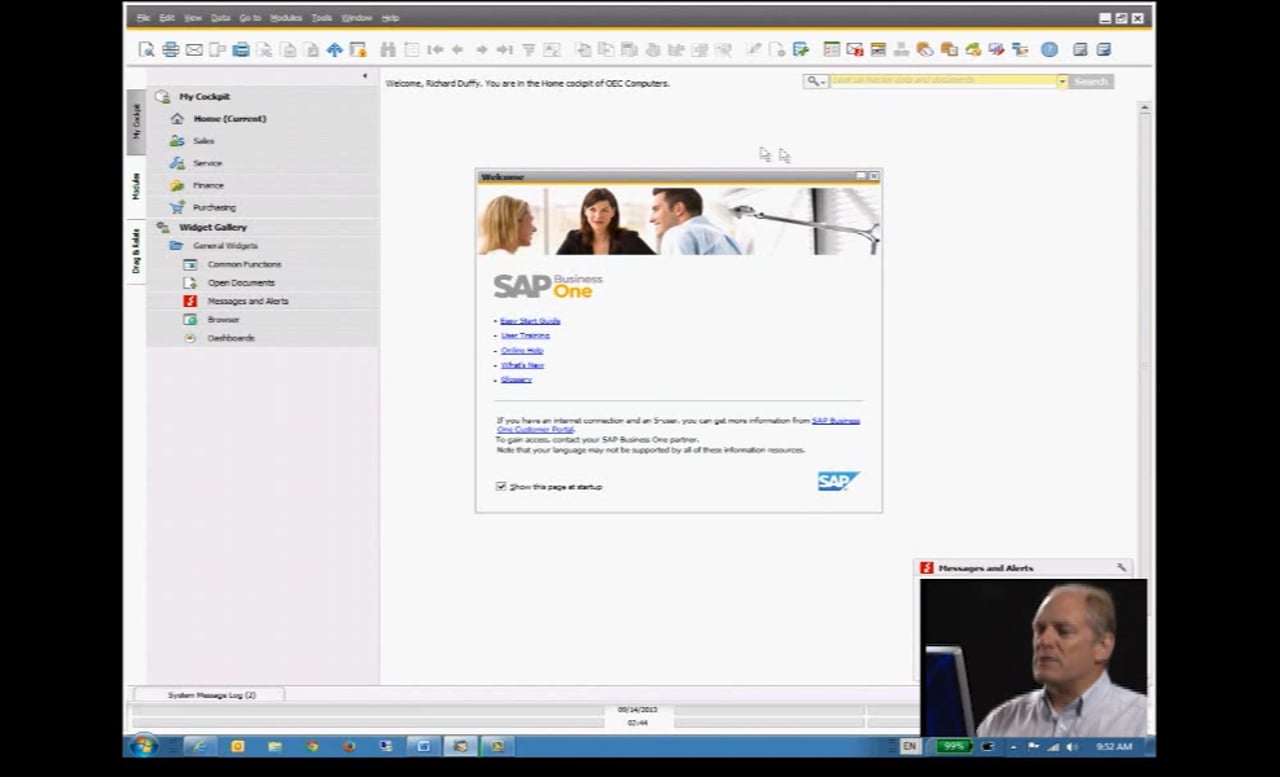Switch to the Drag & Relate vertical tab
Viewport: 1280px width, 777px height.
(x=136, y=251)
